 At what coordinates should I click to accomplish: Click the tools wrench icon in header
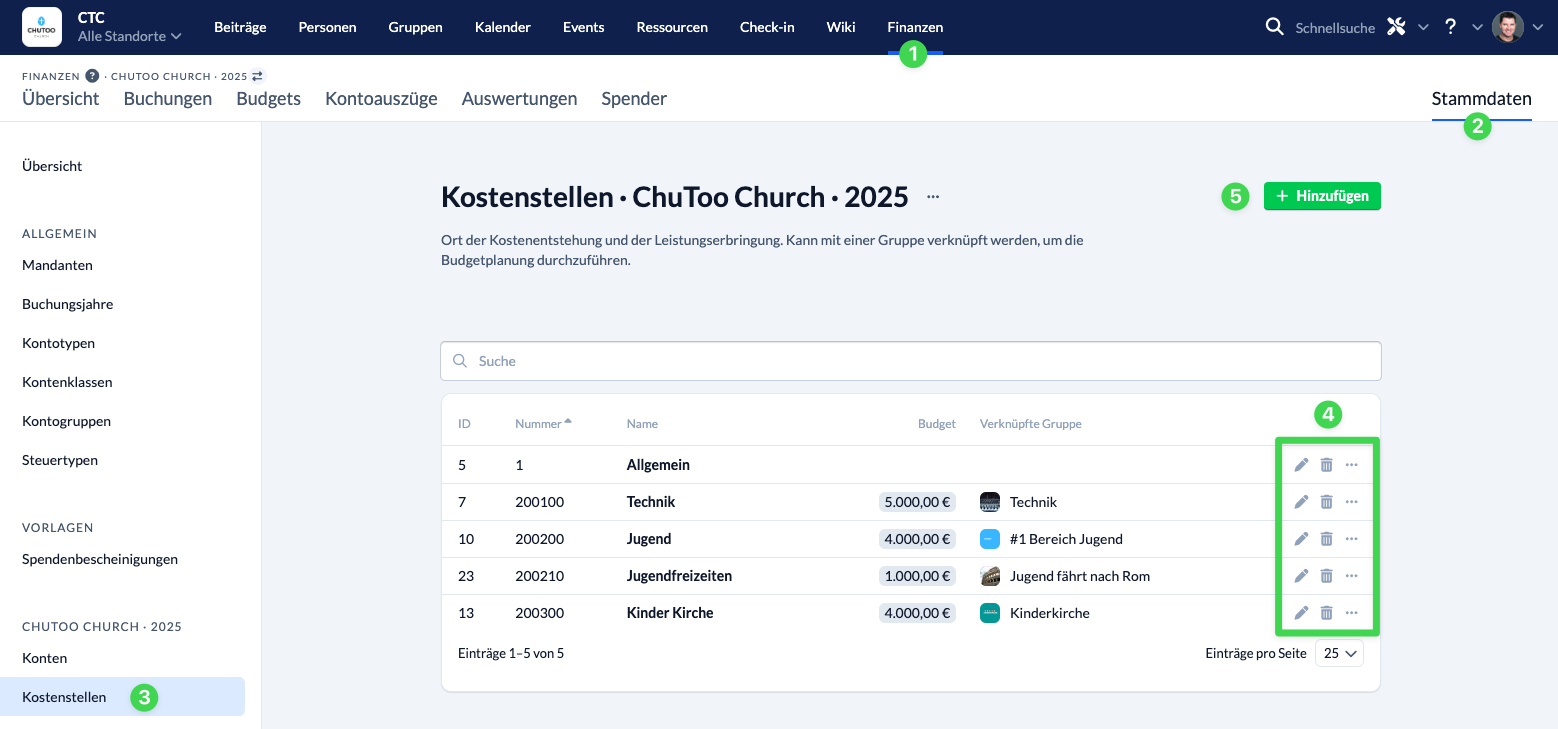click(x=1395, y=27)
